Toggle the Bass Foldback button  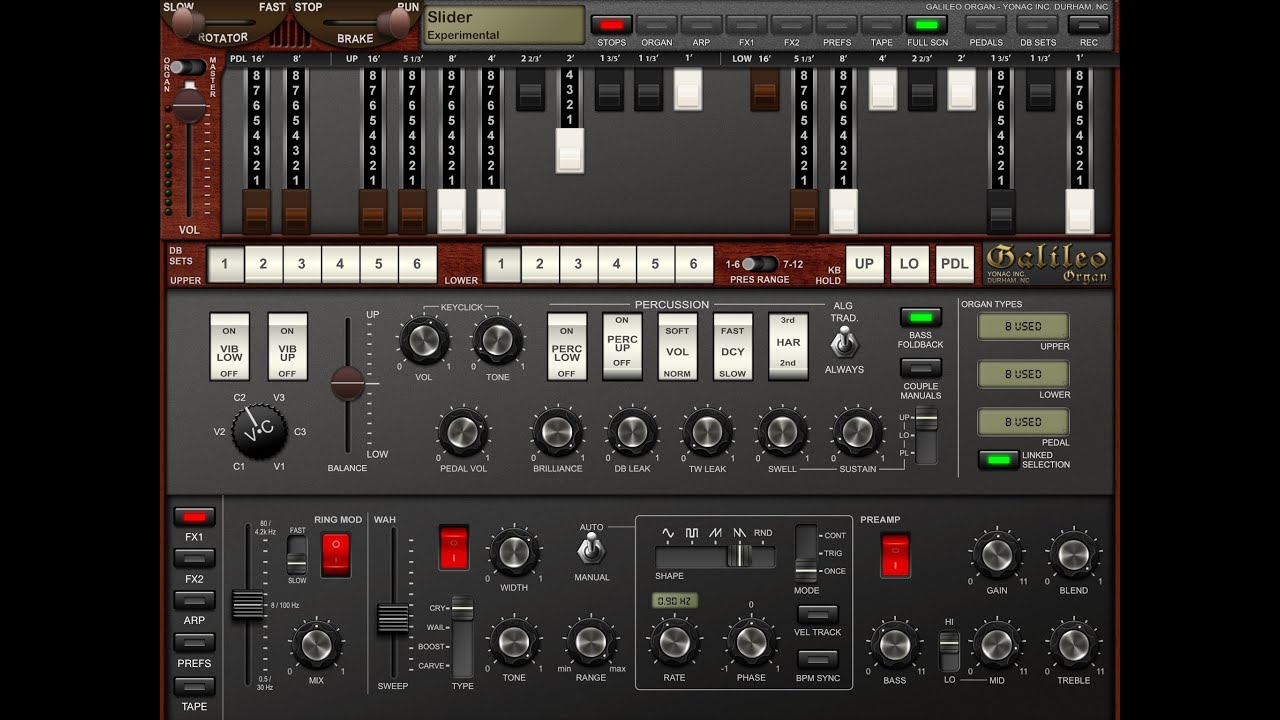[920, 318]
